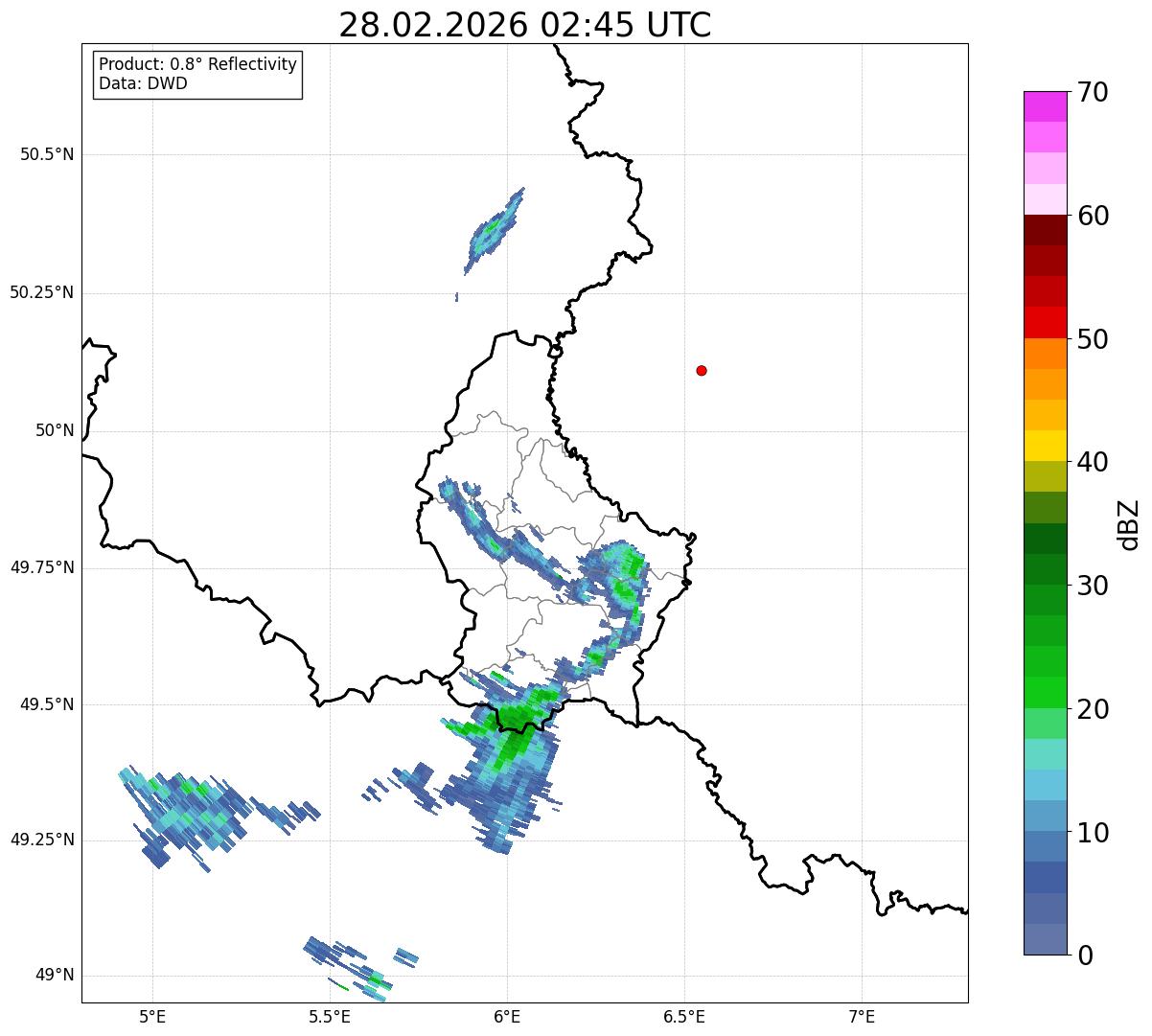The width and height of the screenshot is (1152, 1036).
Task: Click the title "28.02.2026 02:45 UTC"
Action: [x=525, y=25]
